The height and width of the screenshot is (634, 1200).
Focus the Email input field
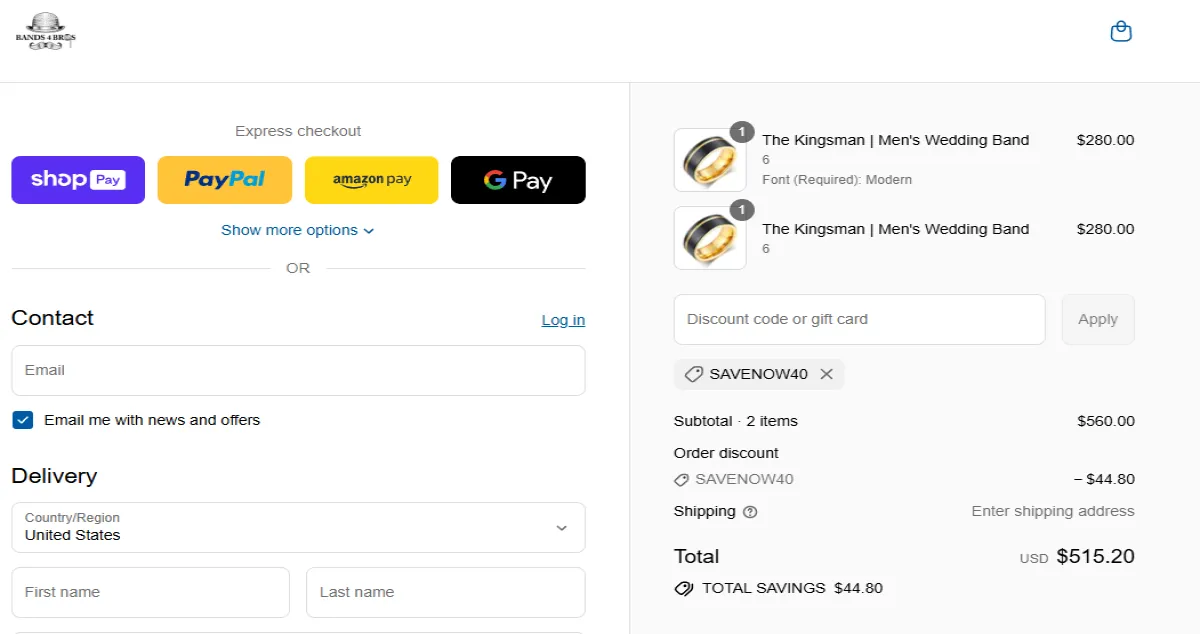(x=298, y=370)
